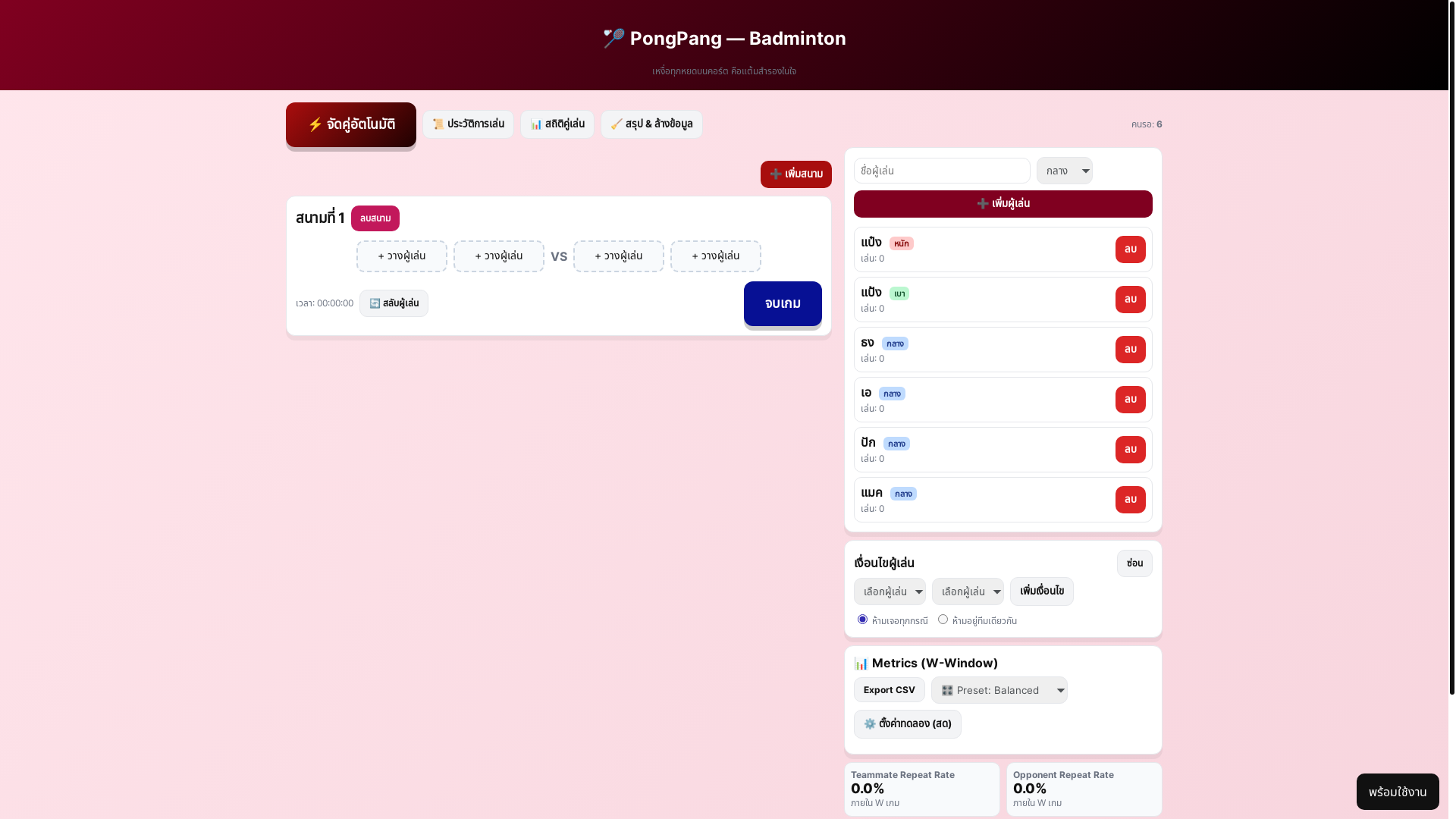Click the เงื่อนไขผู้เล่น section heading

click(883, 563)
